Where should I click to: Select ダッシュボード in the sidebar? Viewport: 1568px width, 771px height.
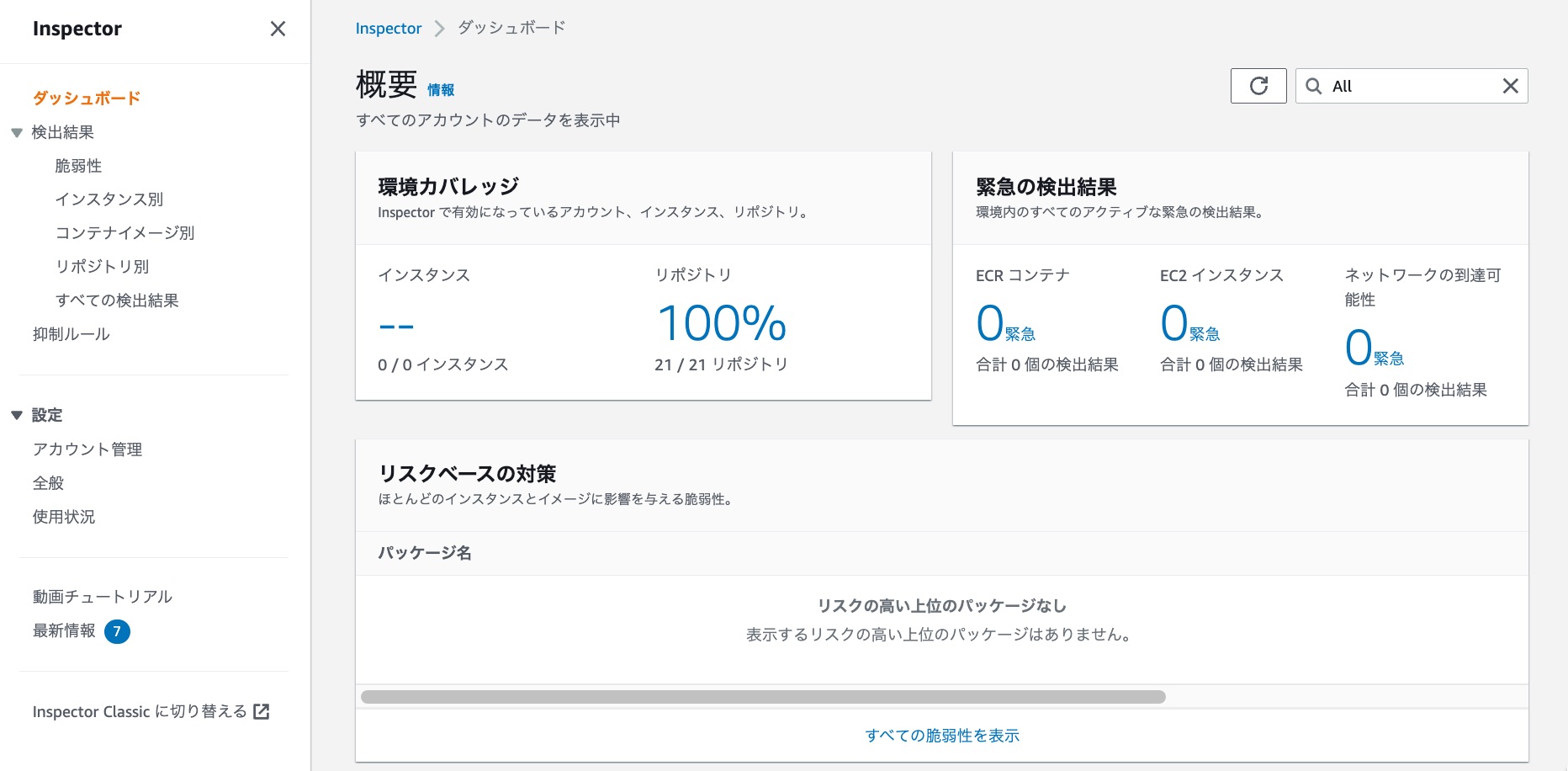coord(85,98)
